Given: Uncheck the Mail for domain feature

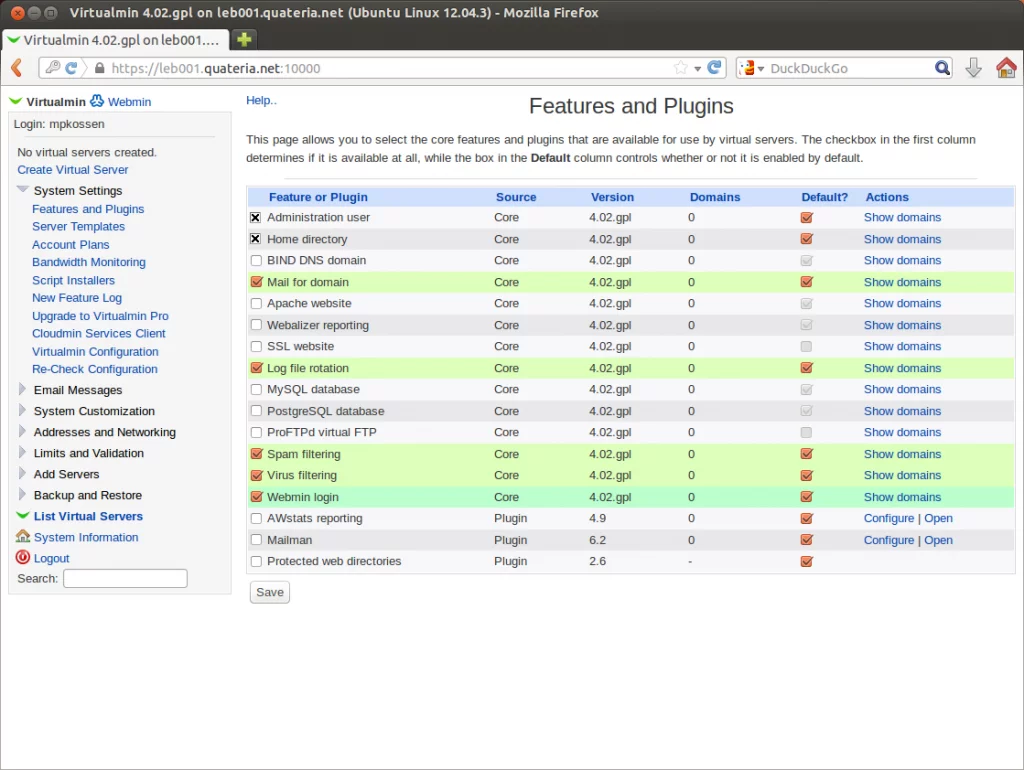Looking at the screenshot, I should 256,282.
